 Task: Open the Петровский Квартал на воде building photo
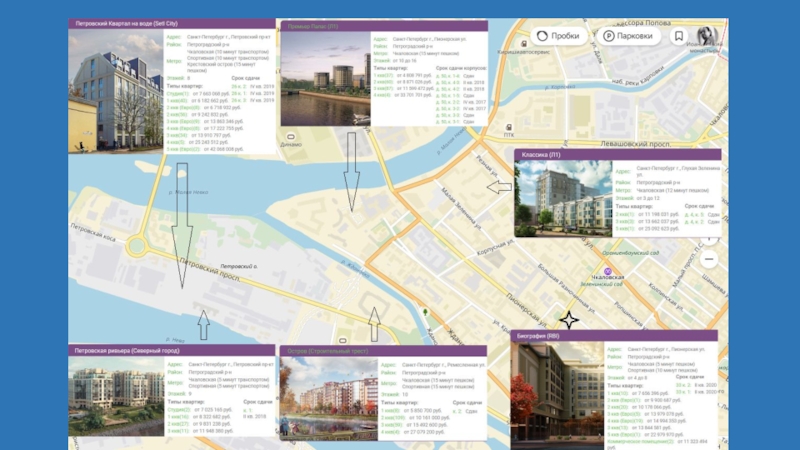[116, 90]
